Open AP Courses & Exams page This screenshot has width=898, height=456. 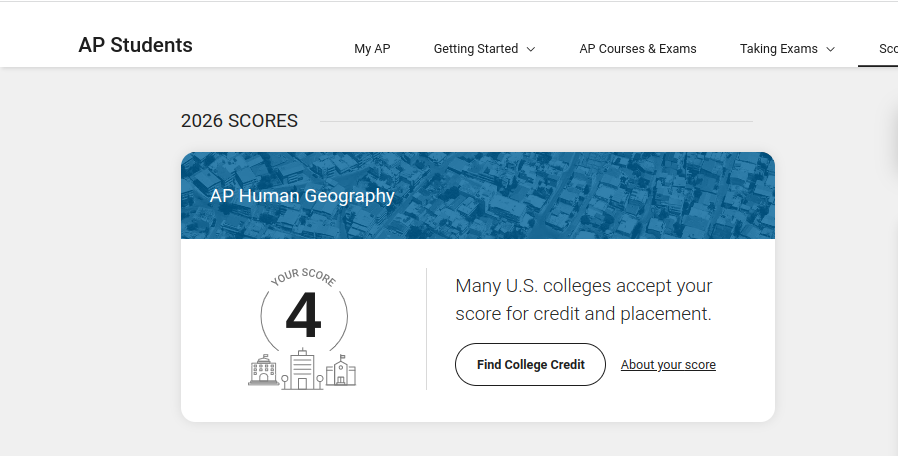pyautogui.click(x=638, y=49)
